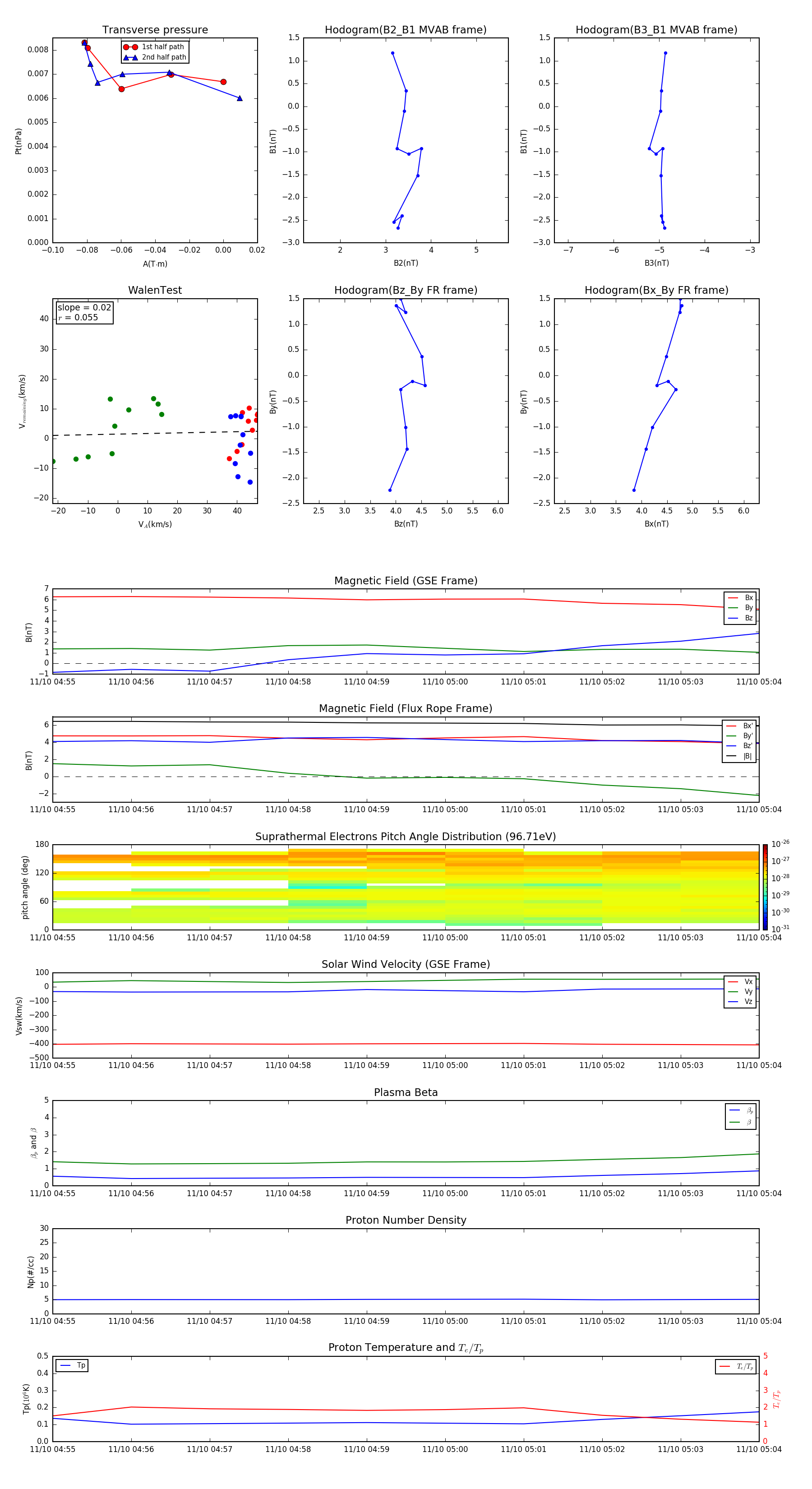The image size is (812, 1489).
Task: Click the "Transverse pressure" plot title
Action: click(x=155, y=30)
